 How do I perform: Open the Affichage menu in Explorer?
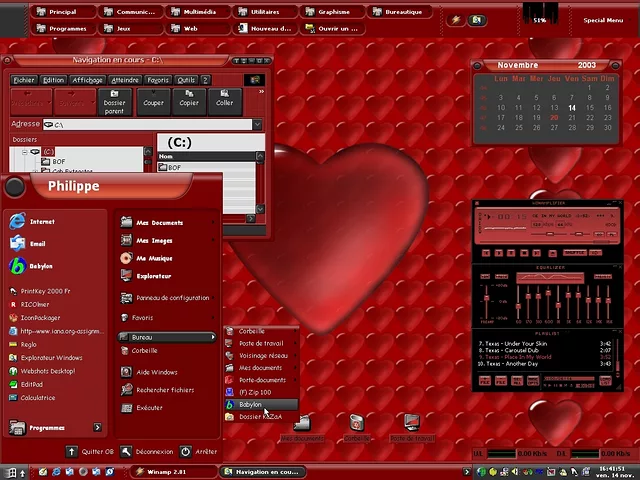click(x=87, y=80)
